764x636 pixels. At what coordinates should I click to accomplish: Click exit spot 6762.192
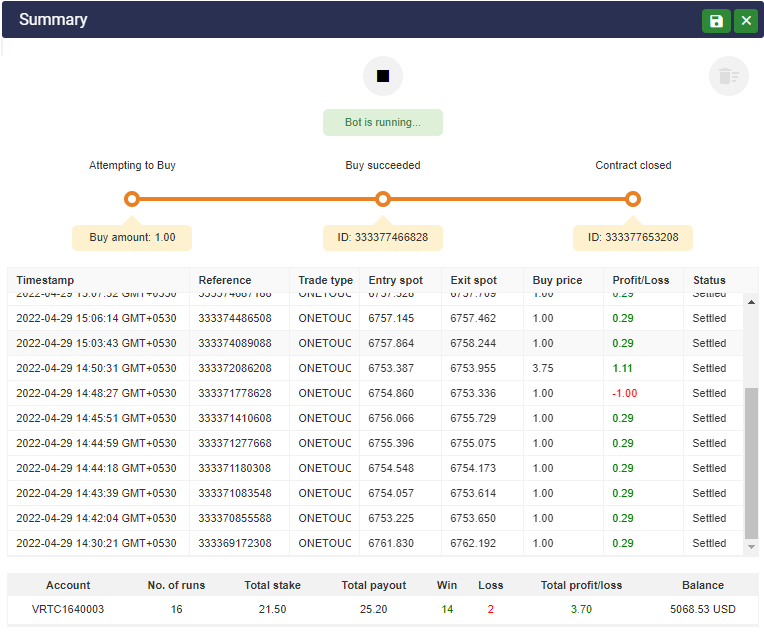pyautogui.click(x=473, y=543)
